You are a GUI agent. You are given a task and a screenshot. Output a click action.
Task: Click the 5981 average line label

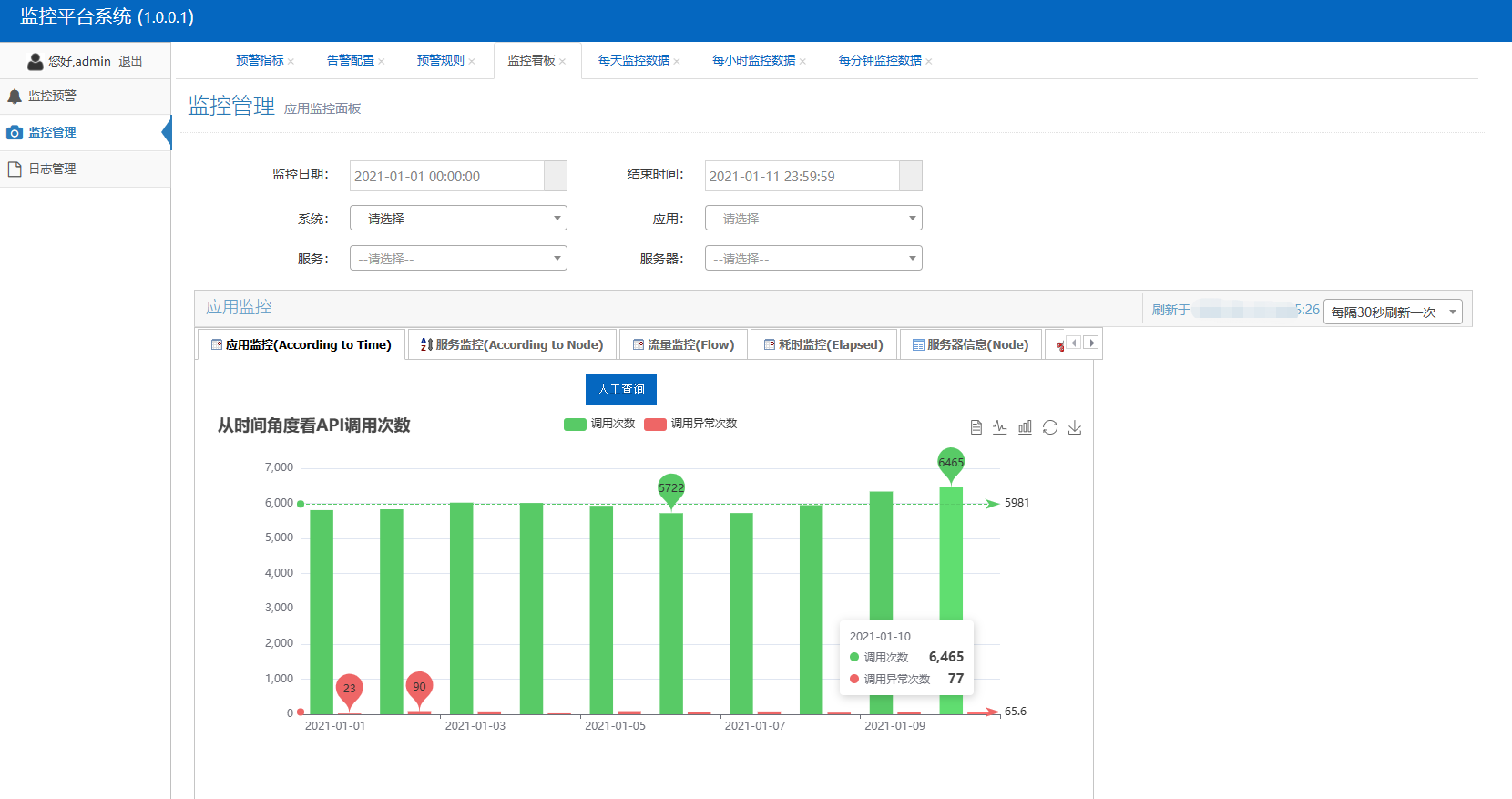(1017, 503)
